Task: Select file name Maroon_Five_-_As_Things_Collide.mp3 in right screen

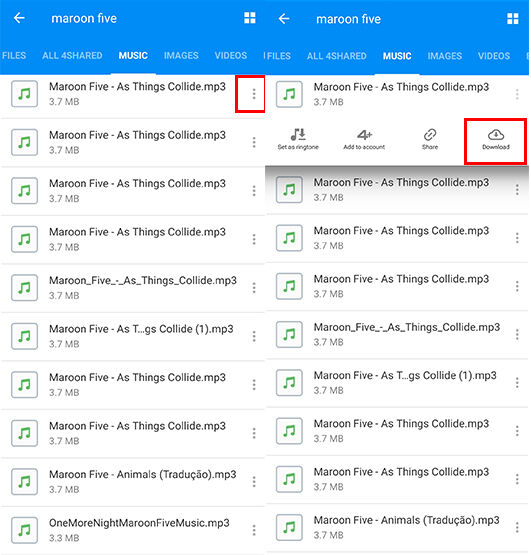Action: 407,327
